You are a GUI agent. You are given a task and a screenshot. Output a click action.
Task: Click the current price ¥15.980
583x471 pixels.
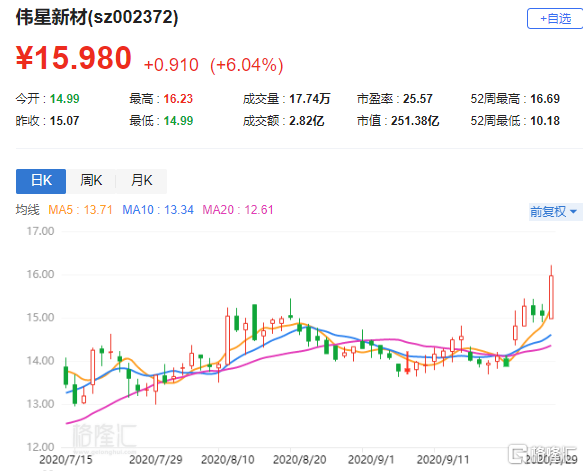coord(74,58)
